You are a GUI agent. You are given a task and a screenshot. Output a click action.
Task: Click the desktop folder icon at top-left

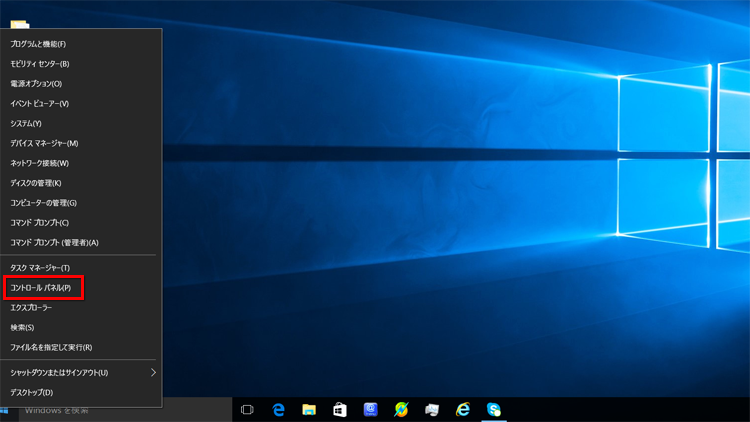click(x=19, y=24)
